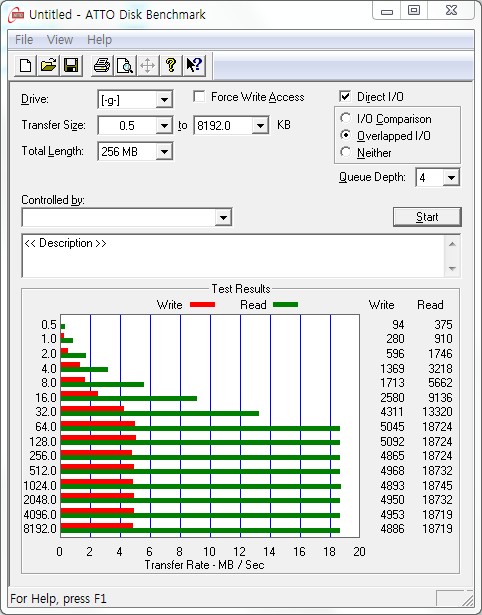This screenshot has width=482, height=615.
Task: Click status bar For Help text
Action: [x=58, y=599]
